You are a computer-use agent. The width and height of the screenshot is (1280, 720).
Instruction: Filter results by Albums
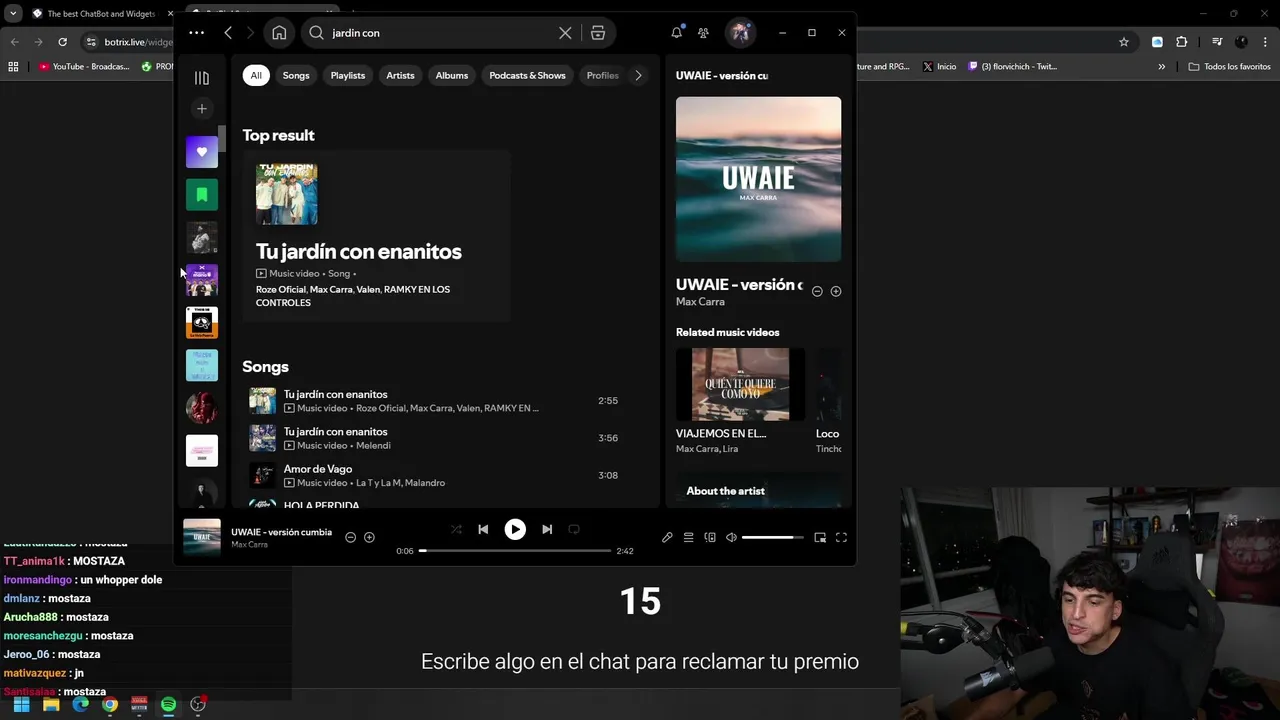[x=452, y=75]
